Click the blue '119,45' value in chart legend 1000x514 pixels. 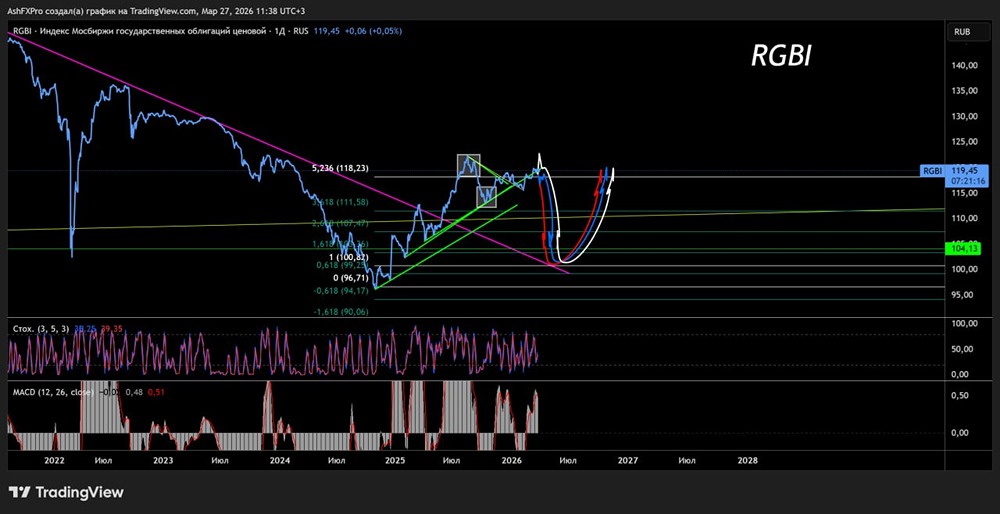pos(327,31)
